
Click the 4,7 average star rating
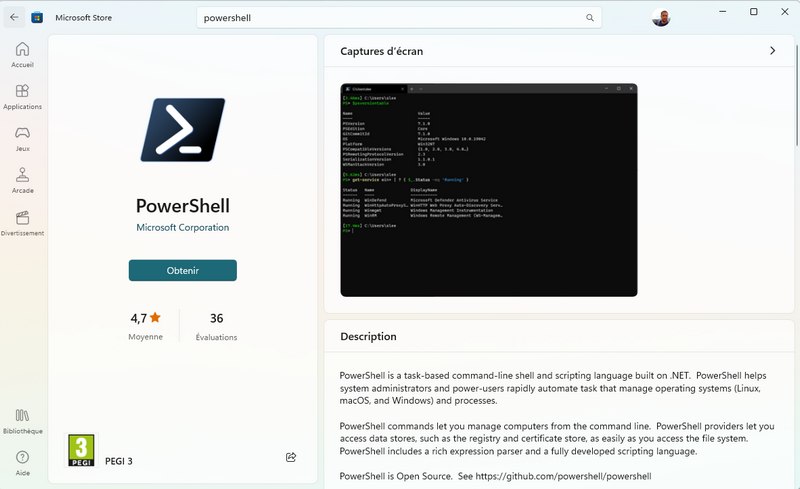[x=145, y=326]
